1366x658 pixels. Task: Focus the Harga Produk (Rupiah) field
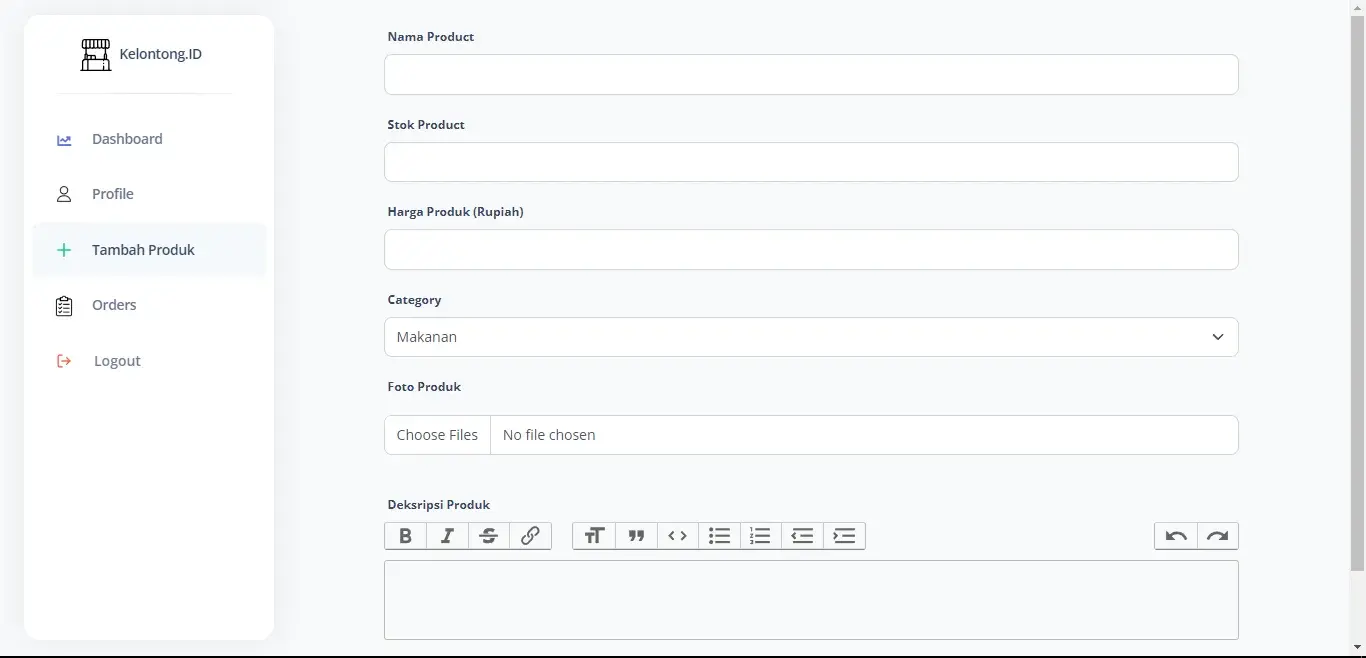[x=811, y=250]
